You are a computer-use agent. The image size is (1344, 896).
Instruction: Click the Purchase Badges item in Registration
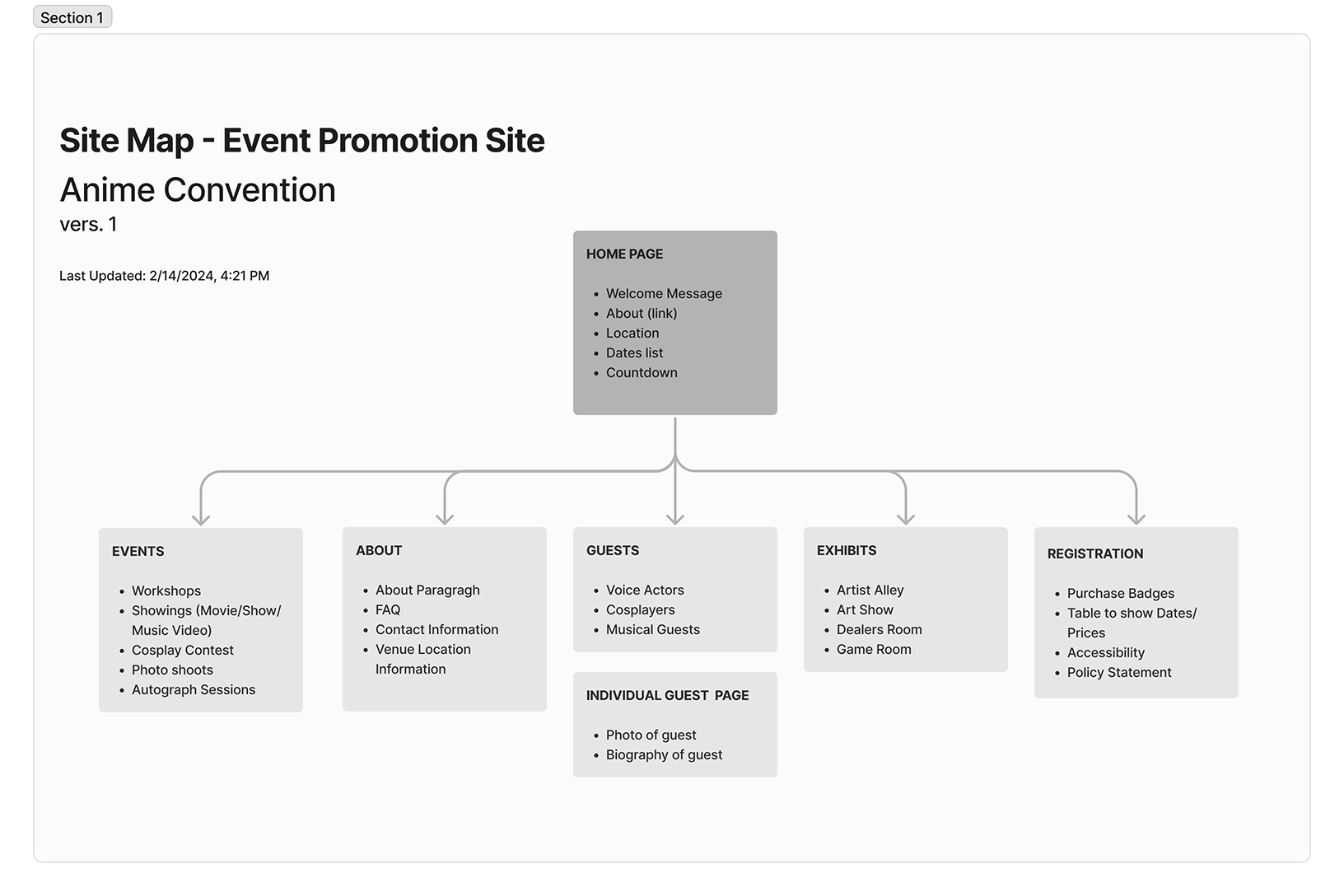coord(1120,594)
